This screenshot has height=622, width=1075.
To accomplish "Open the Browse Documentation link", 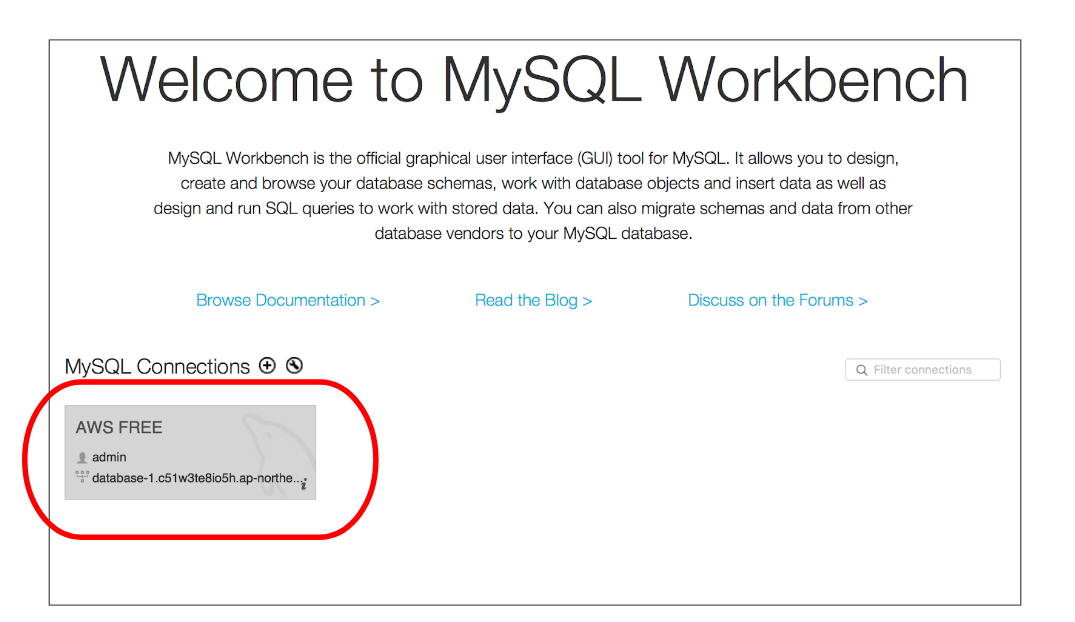I will point(288,300).
